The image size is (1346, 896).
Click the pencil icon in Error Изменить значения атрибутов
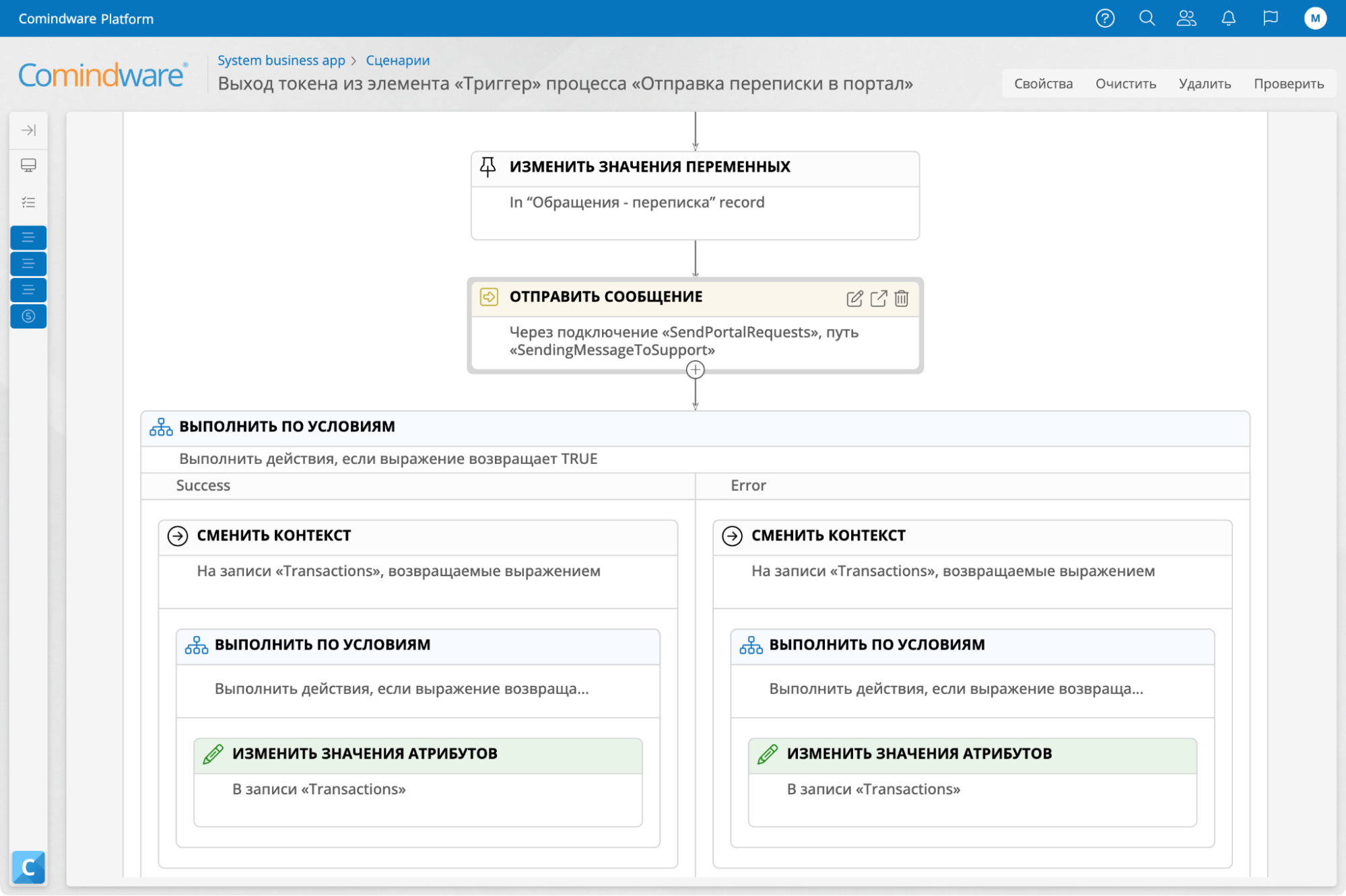[x=768, y=754]
